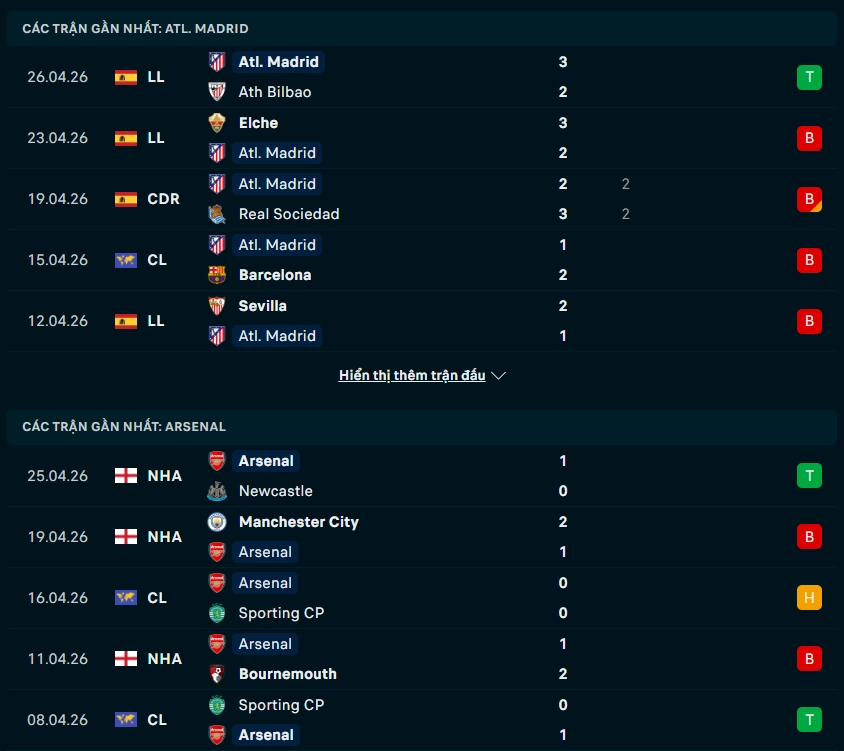Image resolution: width=844 pixels, height=751 pixels.
Task: Select the Atl. Madrid club crest
Action: (217, 61)
